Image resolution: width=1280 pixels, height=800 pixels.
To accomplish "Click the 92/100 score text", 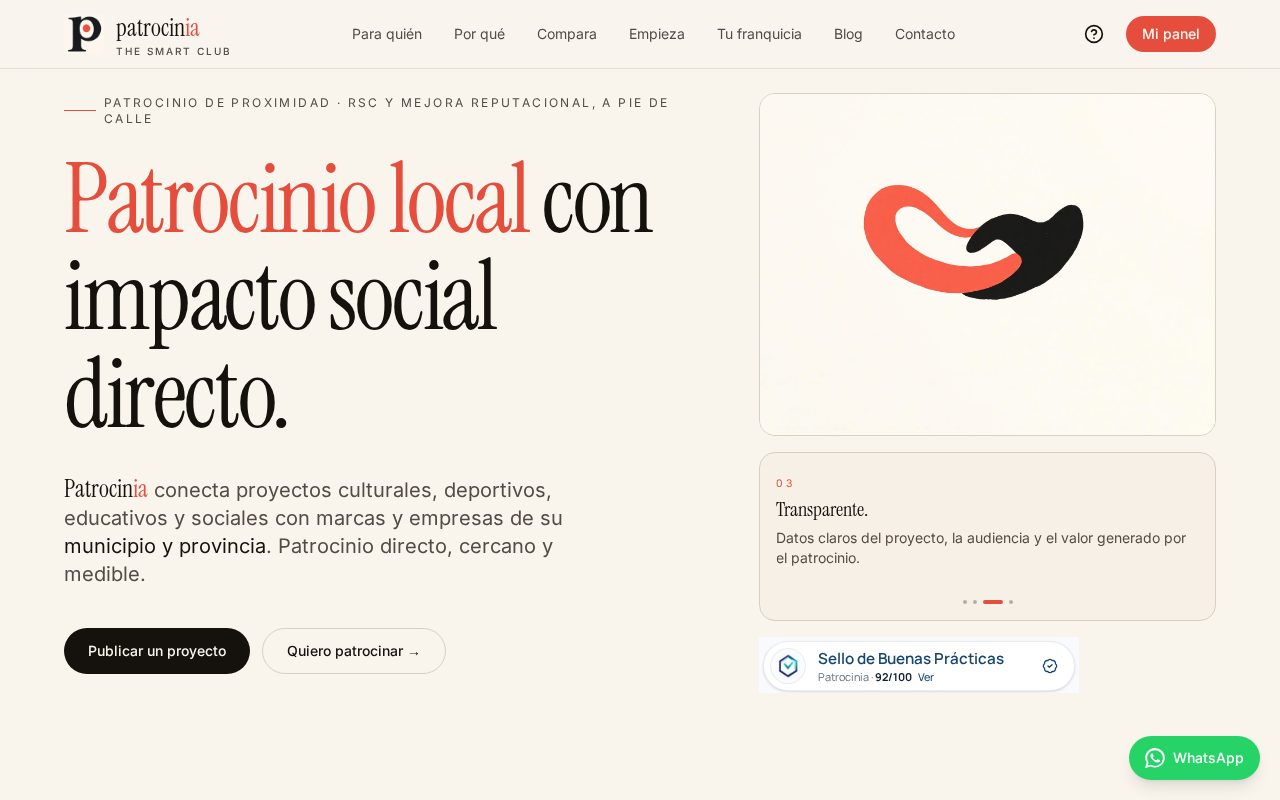I will pyautogui.click(x=893, y=677).
